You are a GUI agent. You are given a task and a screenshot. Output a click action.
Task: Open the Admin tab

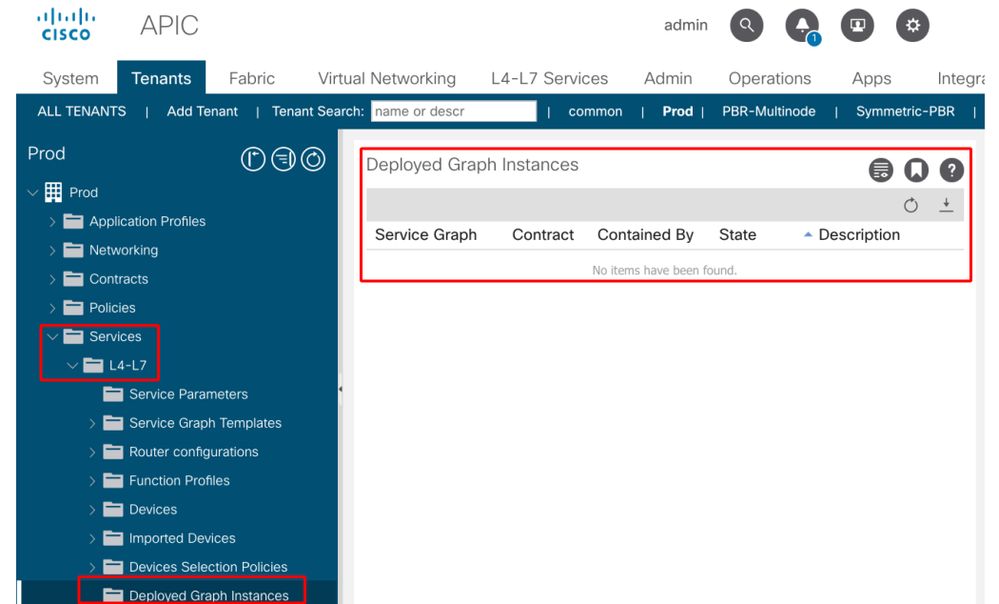[x=668, y=78]
